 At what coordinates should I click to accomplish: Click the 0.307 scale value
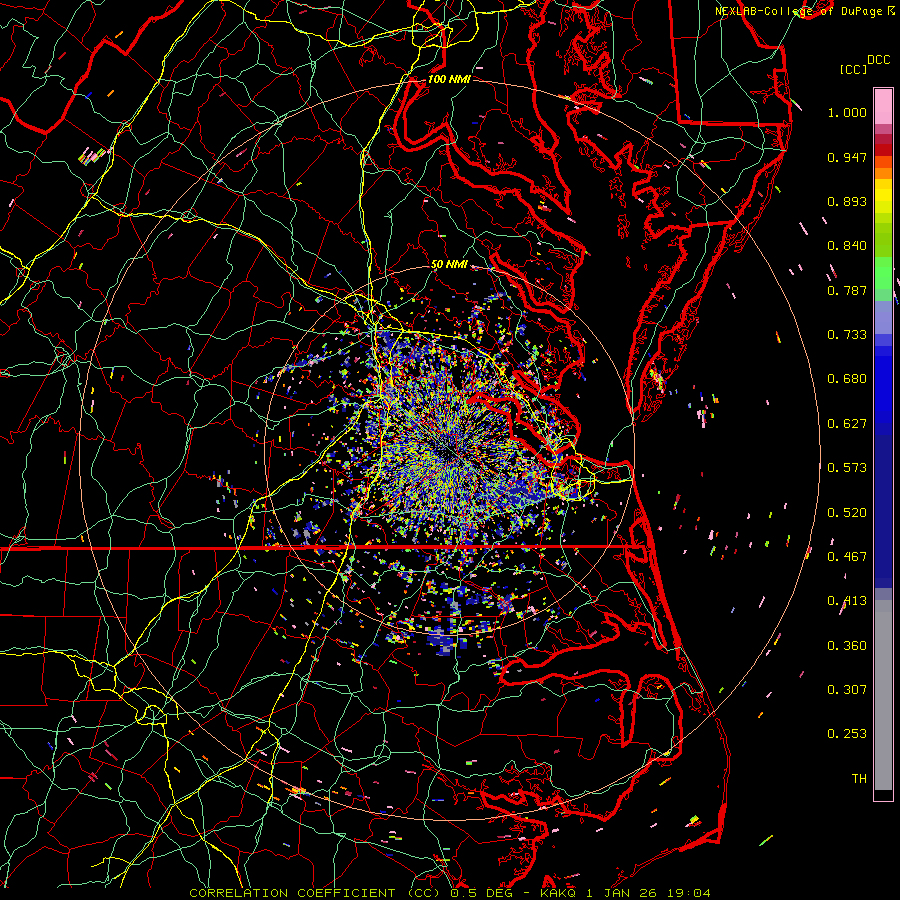pos(847,690)
